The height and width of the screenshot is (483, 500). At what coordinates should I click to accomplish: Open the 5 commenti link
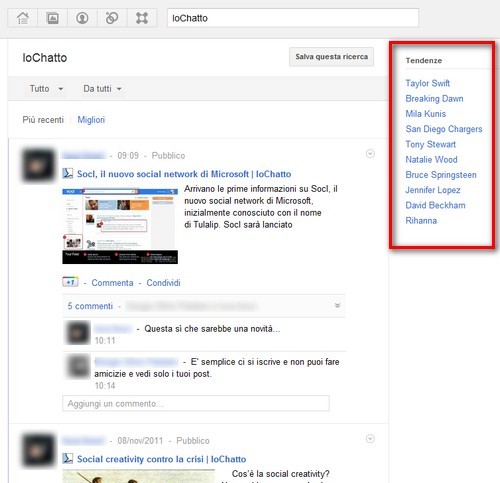[90, 306]
